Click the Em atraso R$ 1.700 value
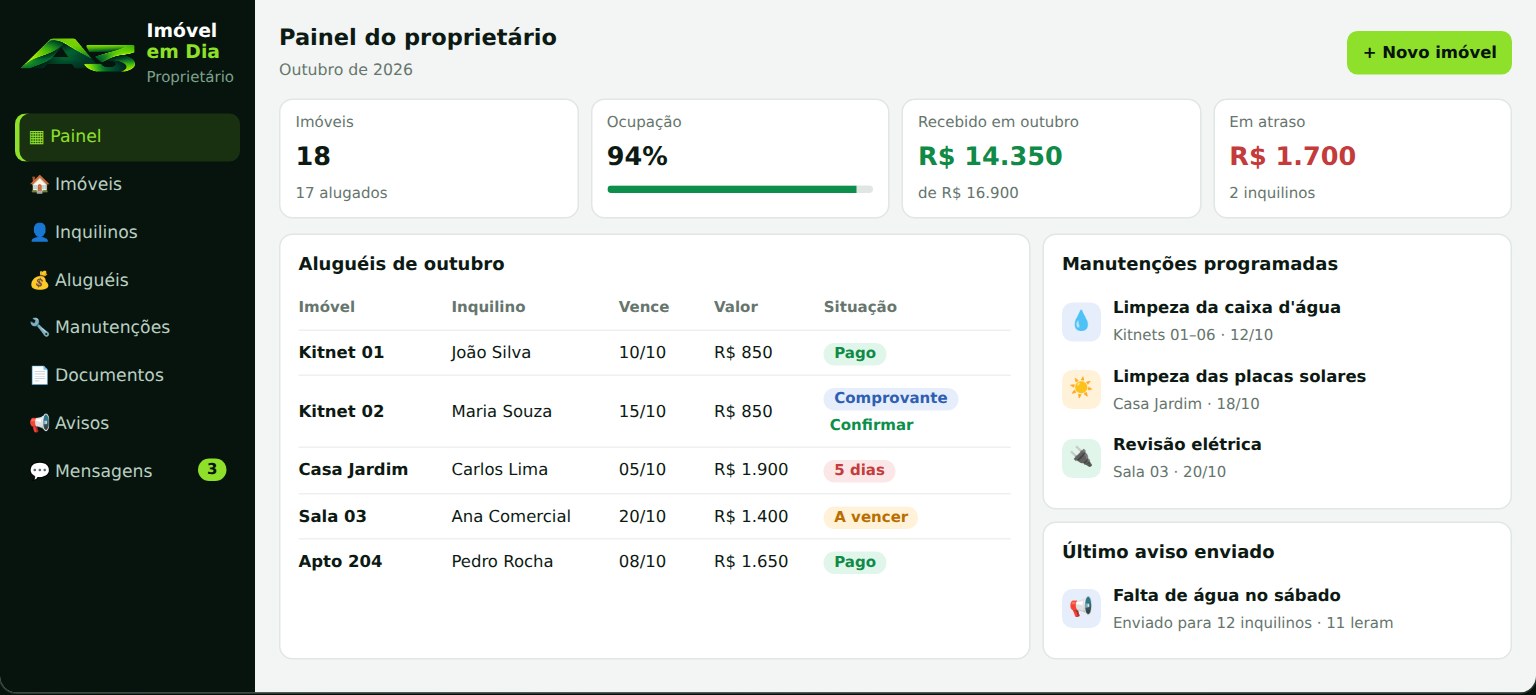Image resolution: width=1536 pixels, height=695 pixels. pos(1293,157)
